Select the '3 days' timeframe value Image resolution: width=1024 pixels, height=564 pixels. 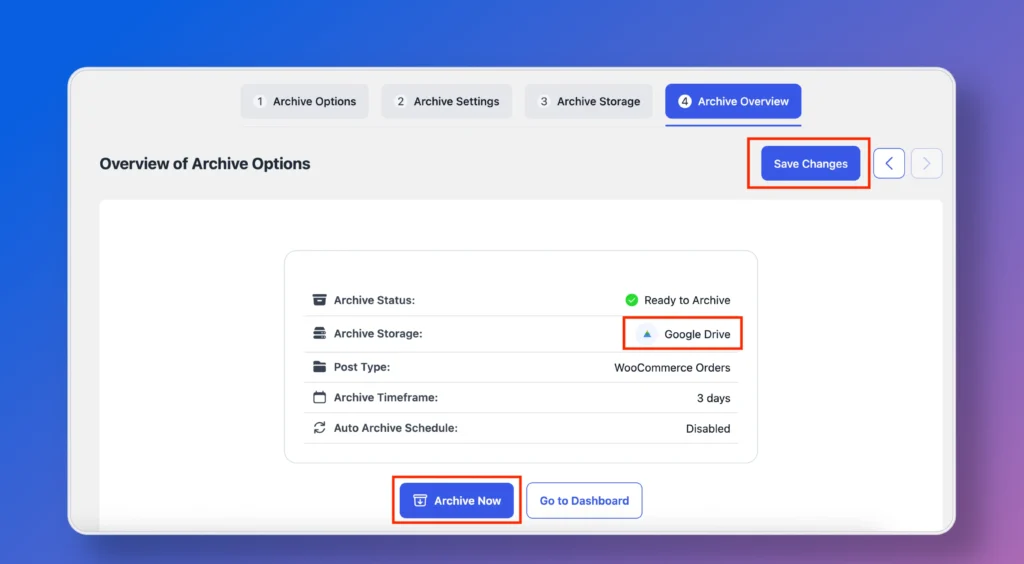(713, 398)
